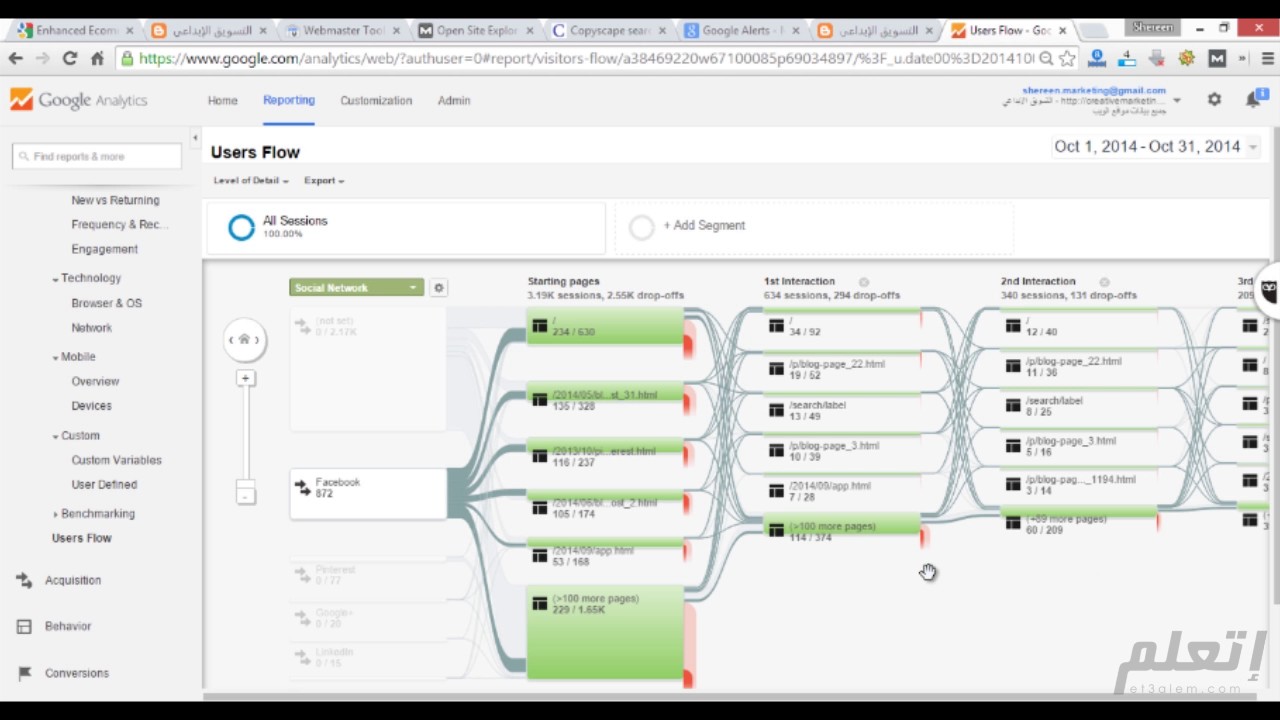Open the Level of Detail dropdown
This screenshot has height=720, width=1280.
[251, 181]
